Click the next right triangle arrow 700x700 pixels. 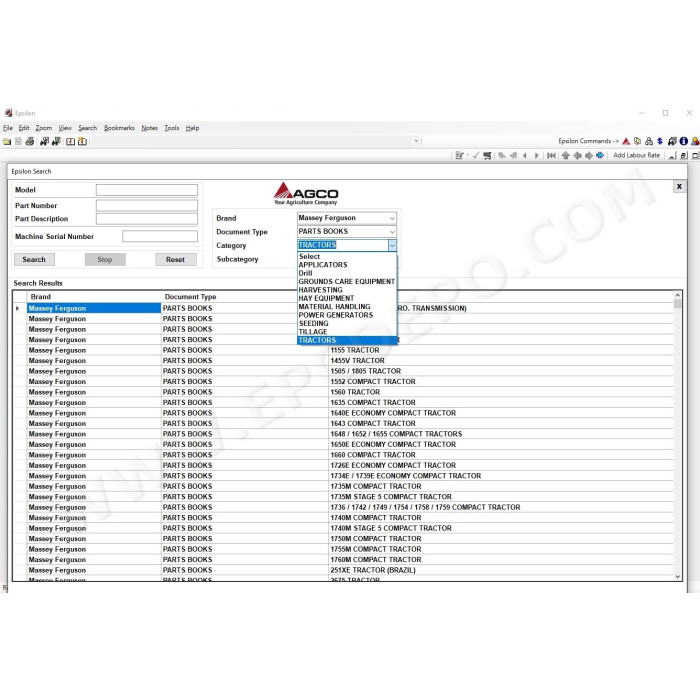coord(537,155)
